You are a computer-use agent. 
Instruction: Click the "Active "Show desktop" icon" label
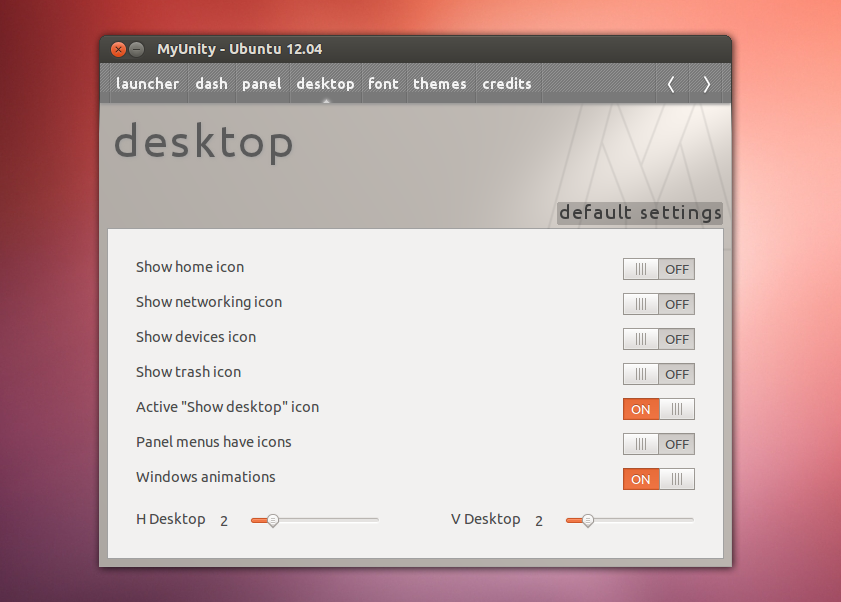pyautogui.click(x=227, y=407)
